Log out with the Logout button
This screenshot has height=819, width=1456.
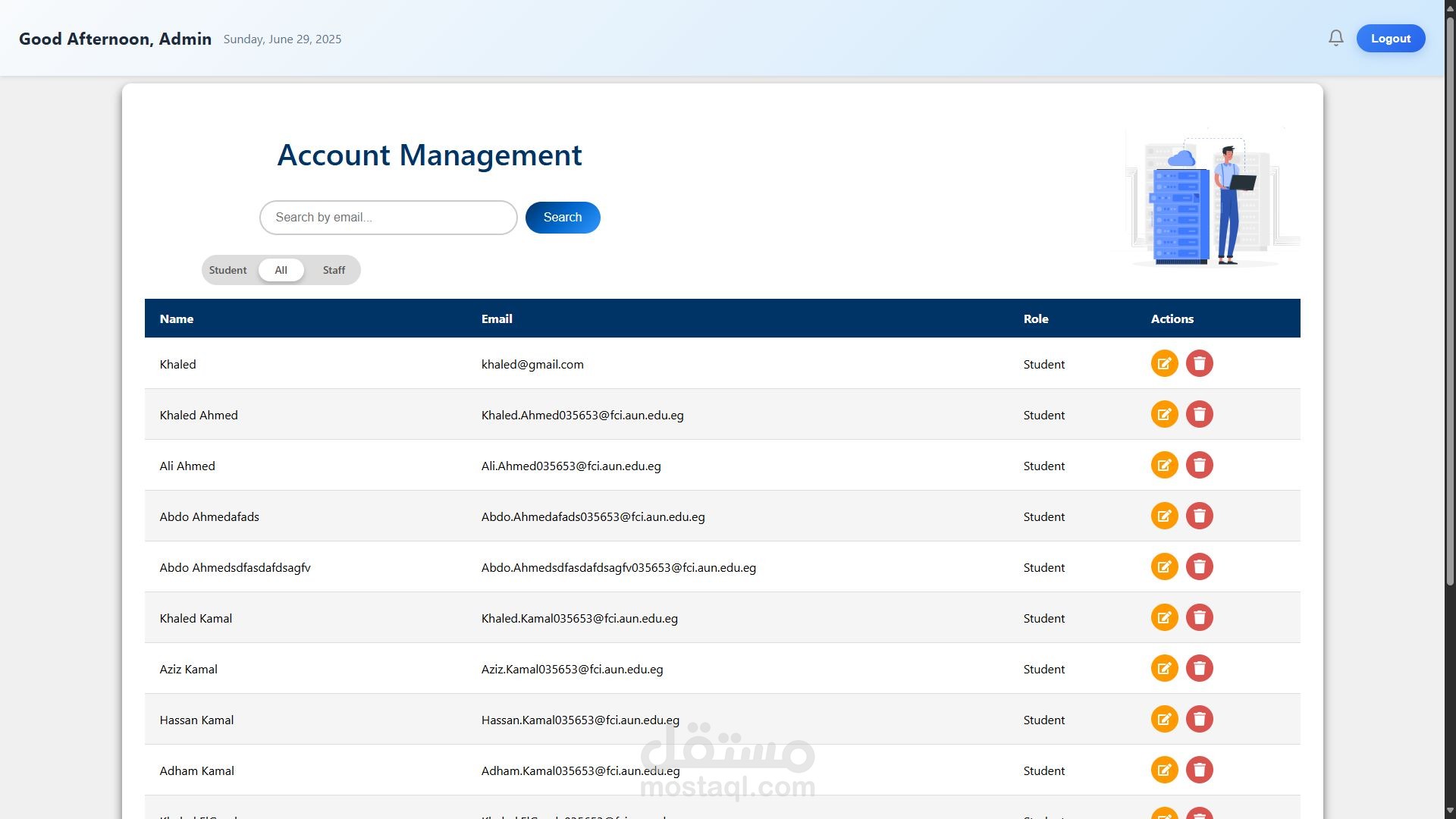1390,39
